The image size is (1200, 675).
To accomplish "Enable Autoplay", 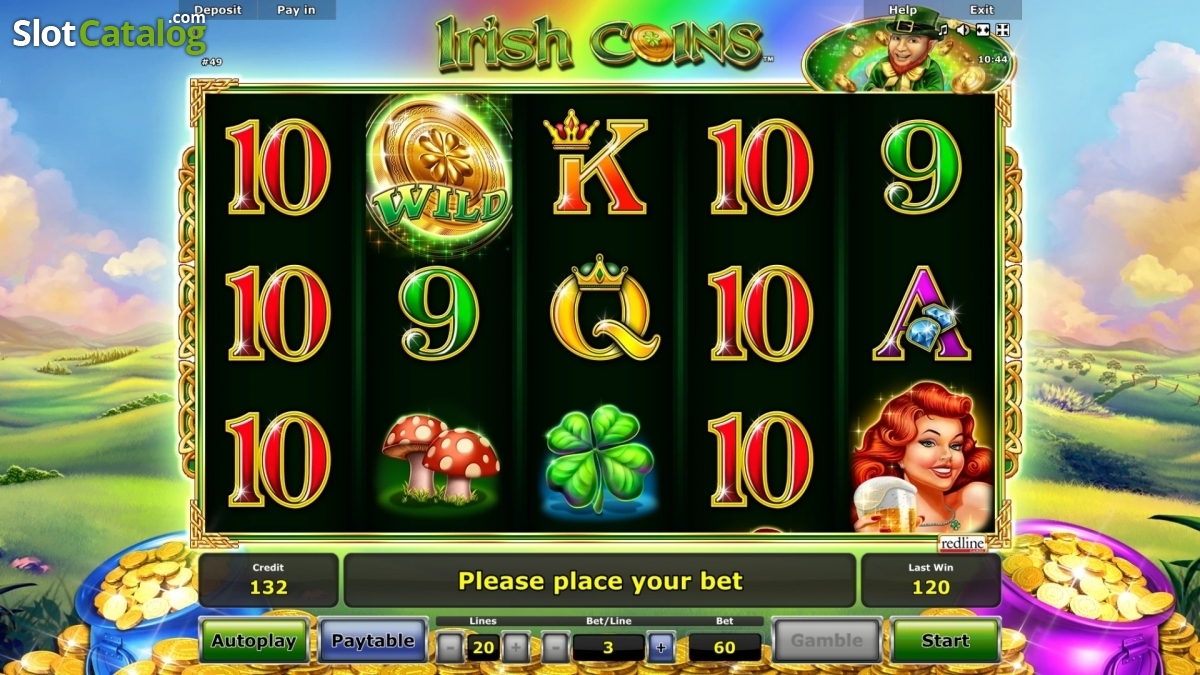I will pyautogui.click(x=254, y=641).
